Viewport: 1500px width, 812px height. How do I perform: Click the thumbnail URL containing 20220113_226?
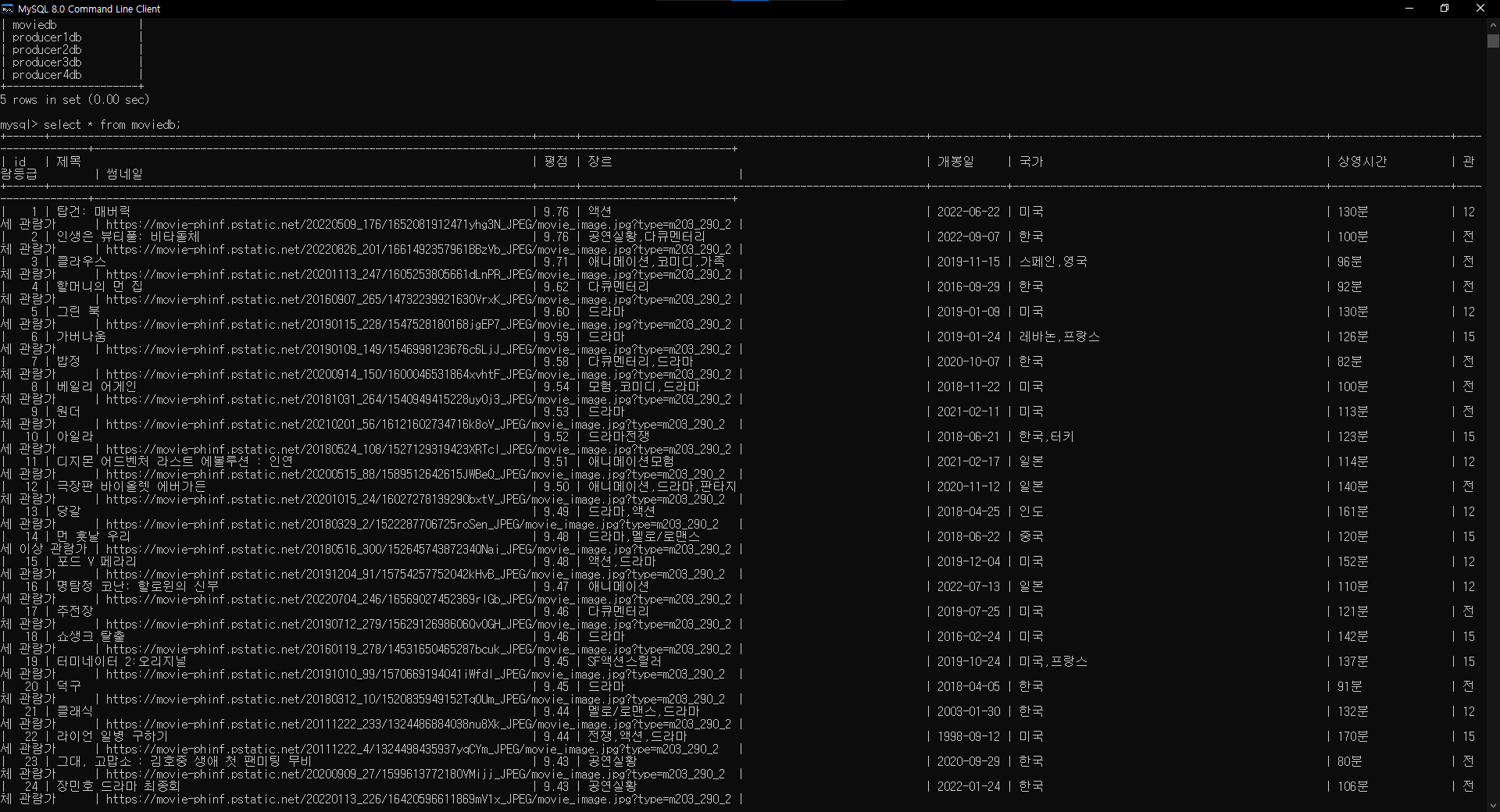pos(419,799)
